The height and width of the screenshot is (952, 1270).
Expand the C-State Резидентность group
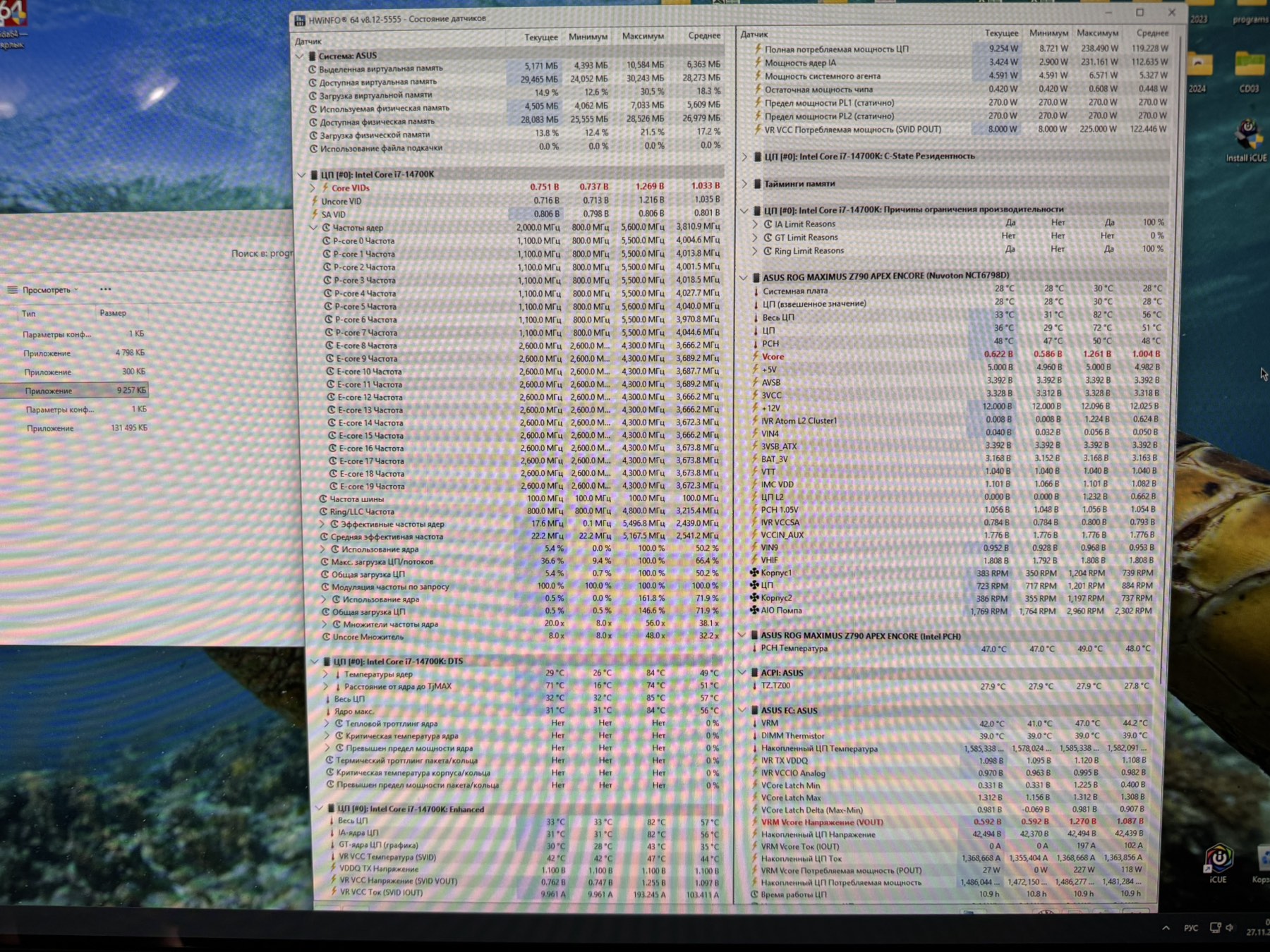click(744, 157)
